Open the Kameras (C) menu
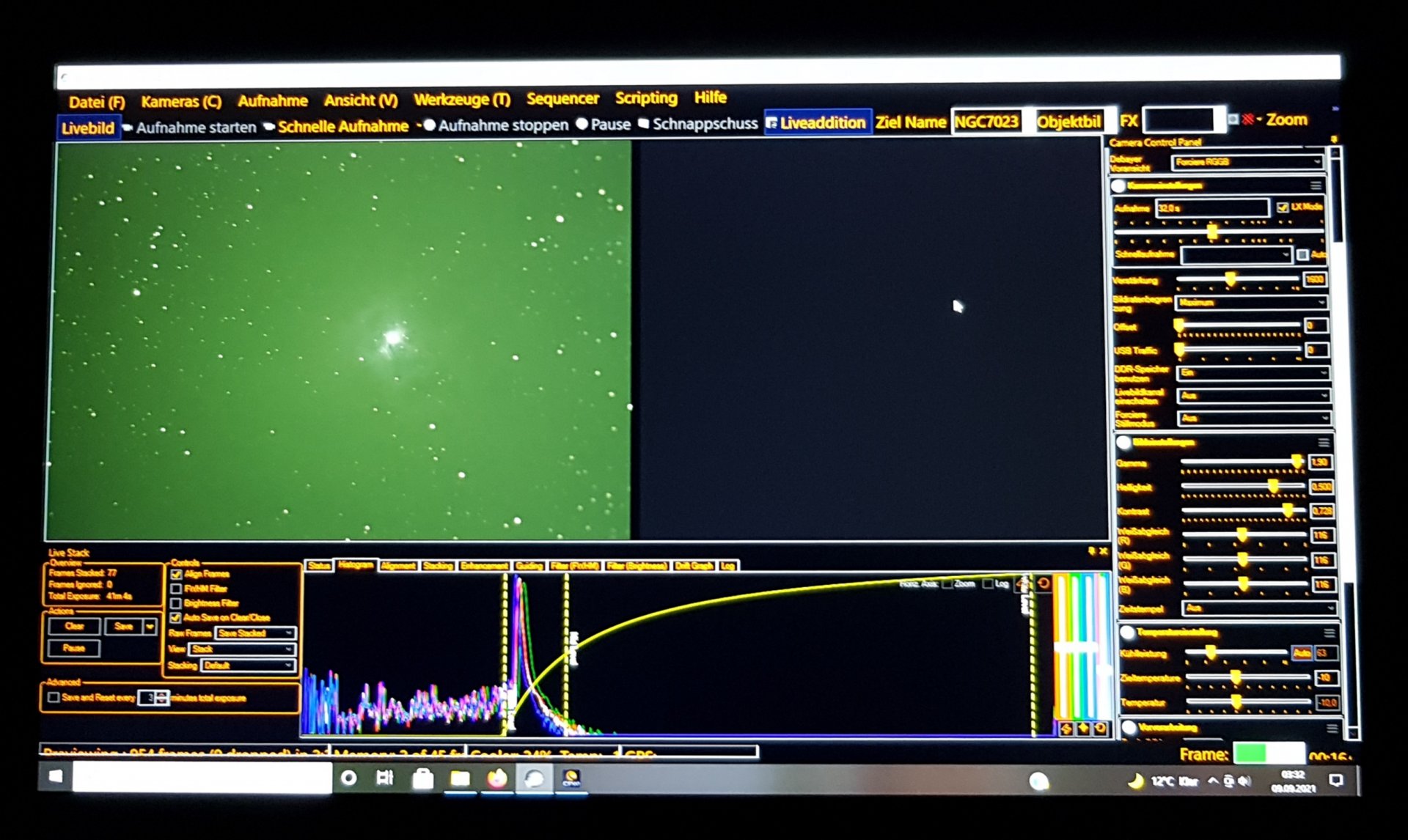 coord(181,101)
